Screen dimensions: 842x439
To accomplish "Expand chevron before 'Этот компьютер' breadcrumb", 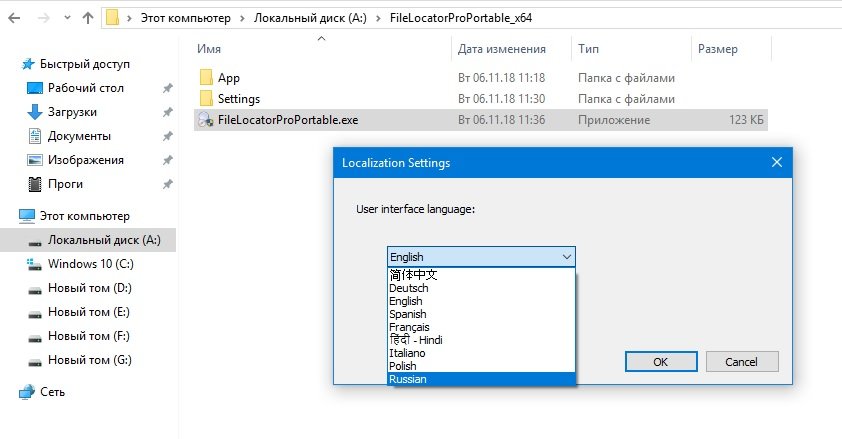I will coord(129,18).
